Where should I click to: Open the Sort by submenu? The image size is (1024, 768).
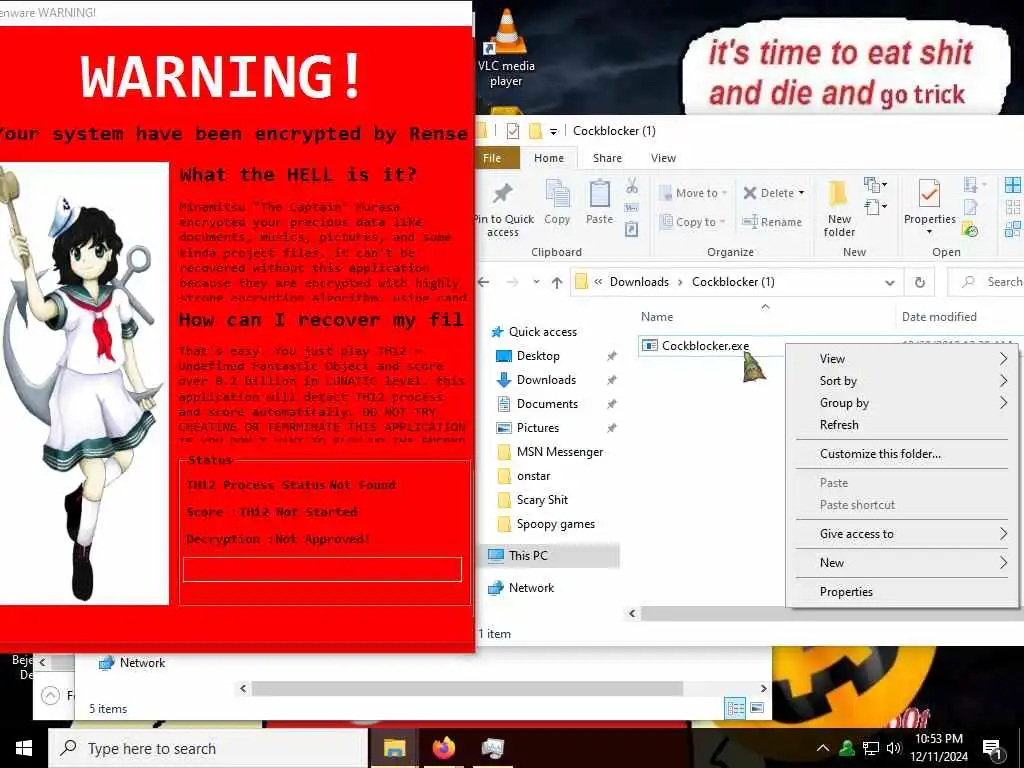click(x=902, y=381)
